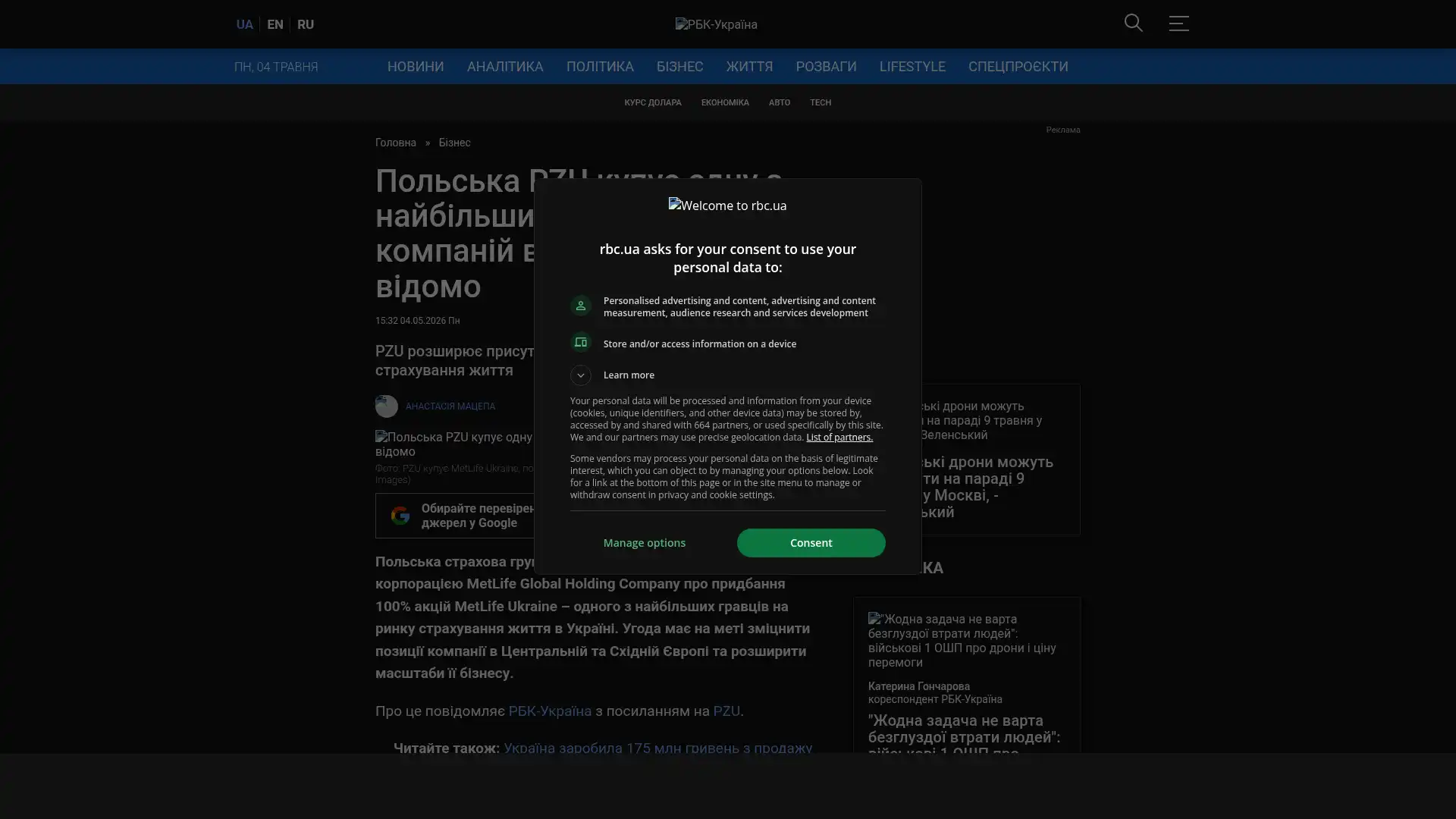Click the Реклама ad label
The width and height of the screenshot is (1456, 819).
pyautogui.click(x=1063, y=130)
